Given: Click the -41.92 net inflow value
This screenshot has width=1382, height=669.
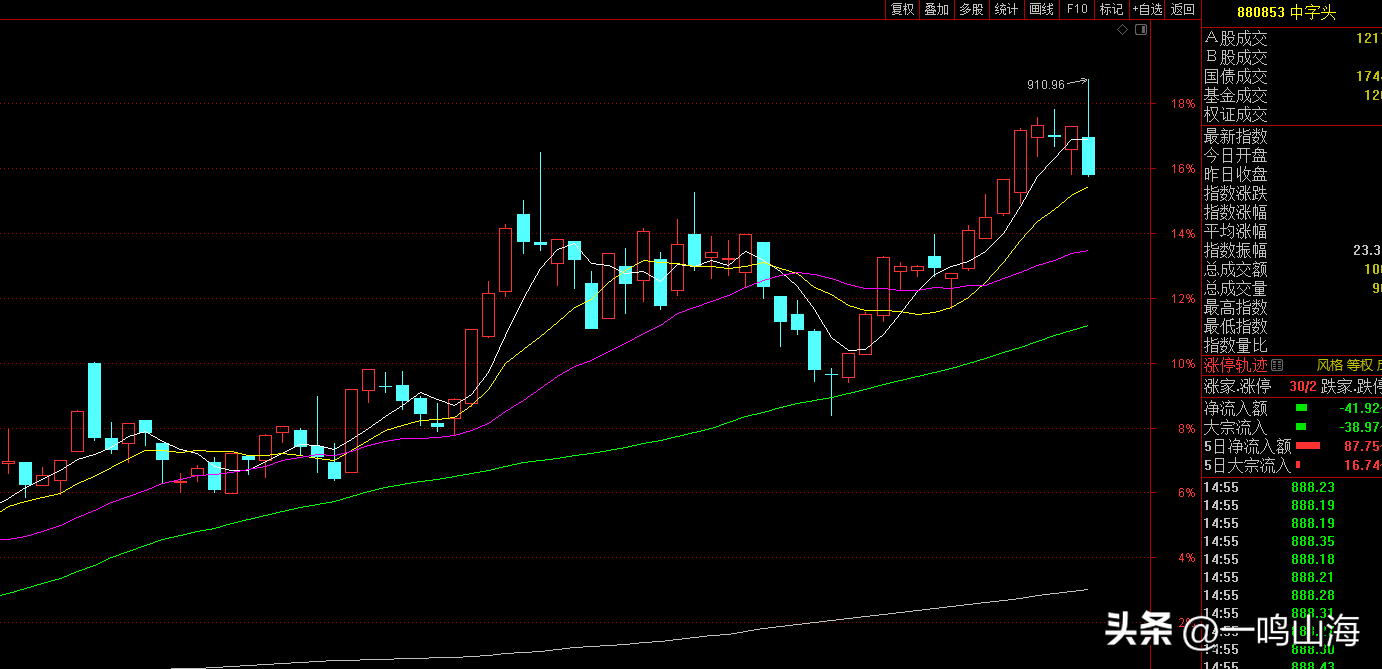Looking at the screenshot, I should [1360, 408].
